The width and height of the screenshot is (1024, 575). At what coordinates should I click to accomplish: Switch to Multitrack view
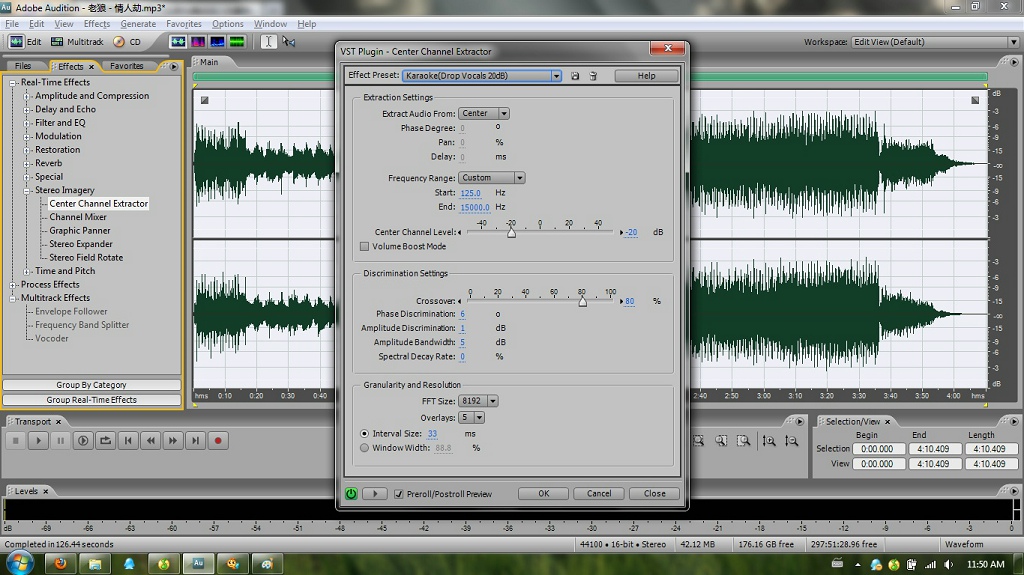(x=78, y=42)
